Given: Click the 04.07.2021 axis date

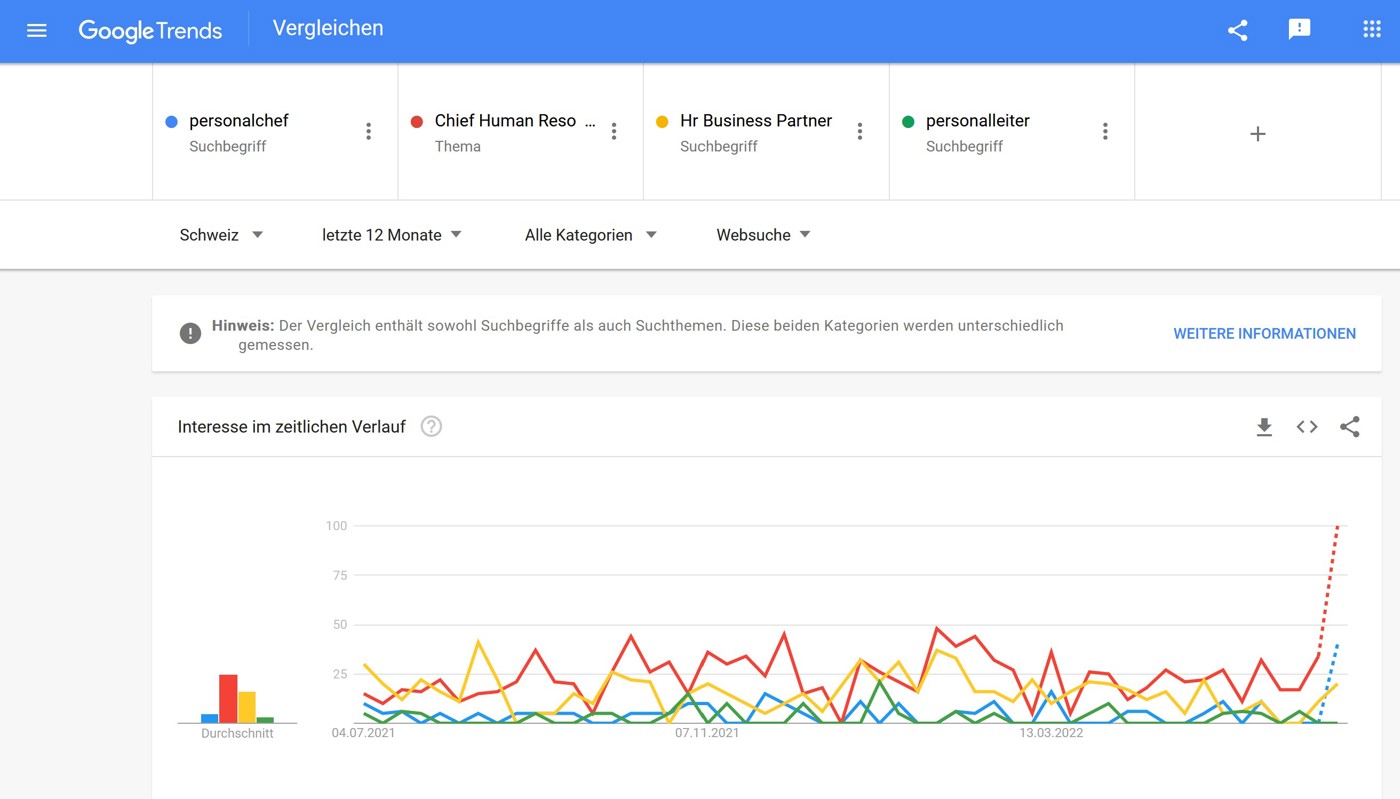Looking at the screenshot, I should 364,733.
